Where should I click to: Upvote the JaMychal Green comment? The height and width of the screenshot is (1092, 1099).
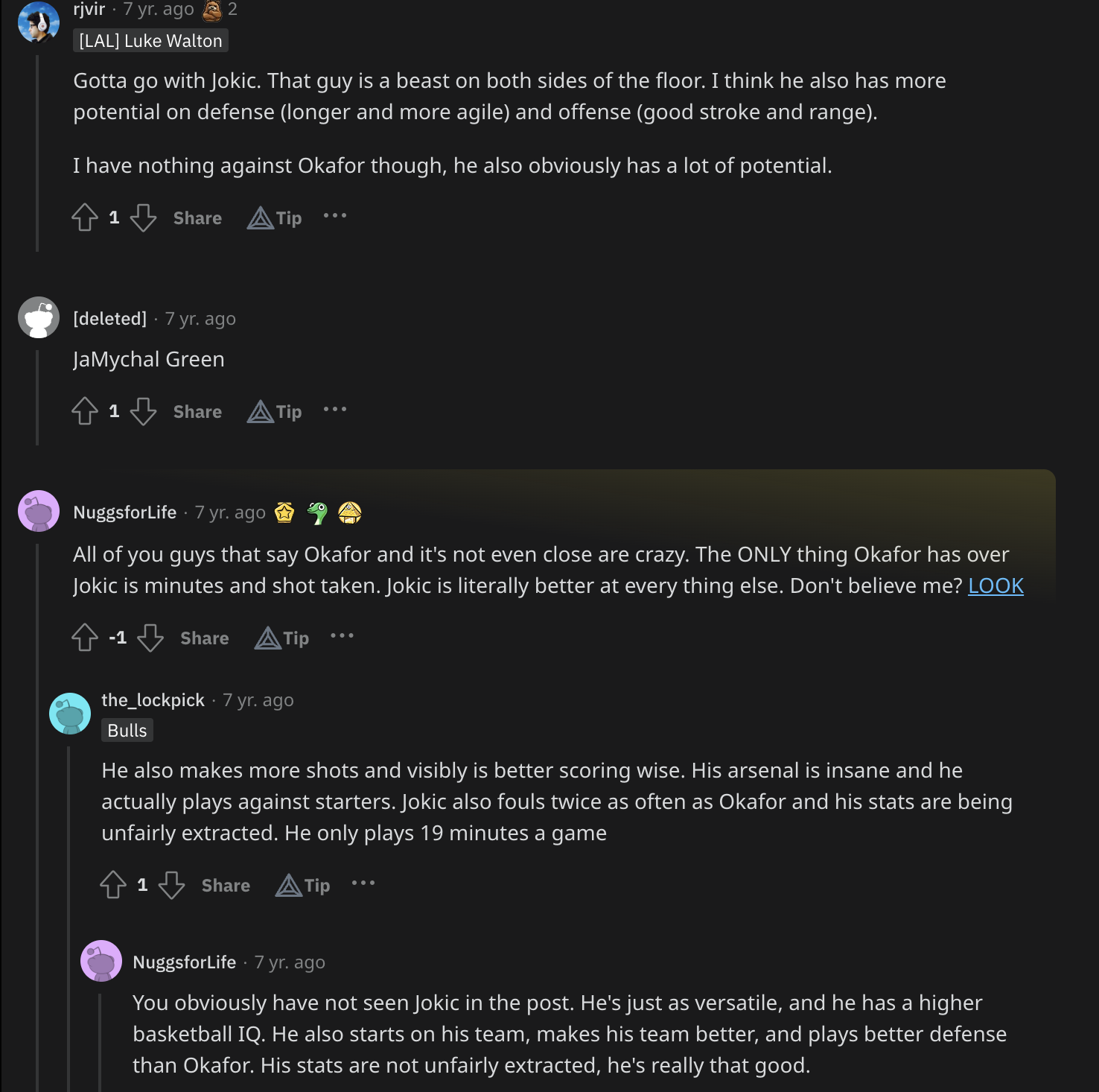point(85,411)
